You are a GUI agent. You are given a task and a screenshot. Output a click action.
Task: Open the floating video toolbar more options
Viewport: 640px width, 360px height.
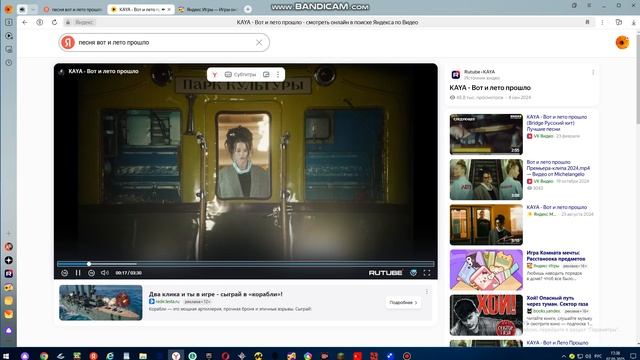pos(278,75)
